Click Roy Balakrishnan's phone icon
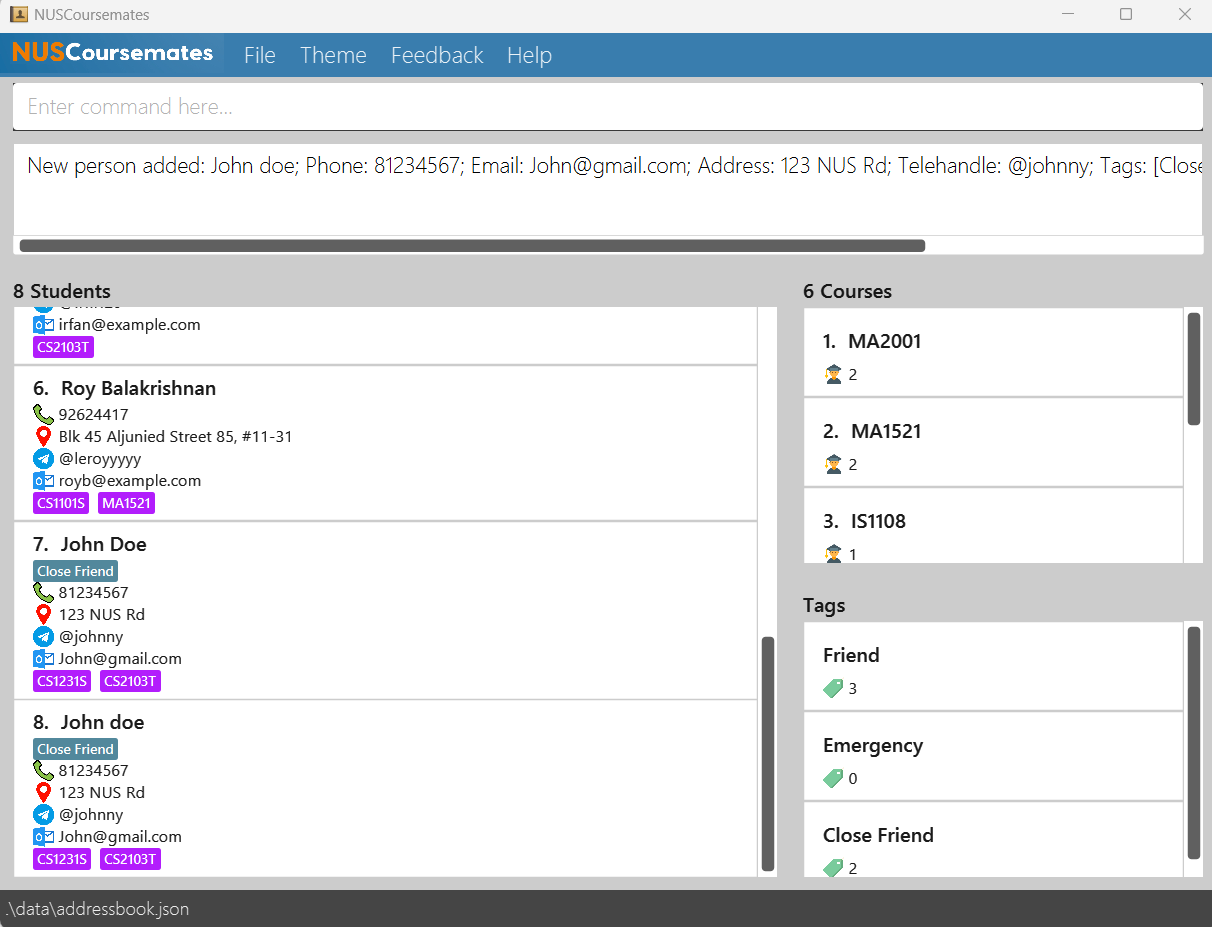This screenshot has width=1212, height=927. [43, 414]
